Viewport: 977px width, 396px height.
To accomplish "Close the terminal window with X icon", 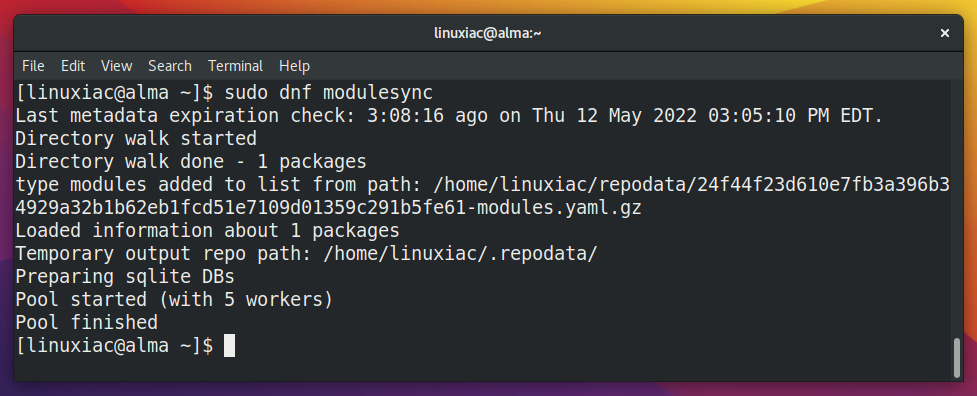I will [x=945, y=33].
